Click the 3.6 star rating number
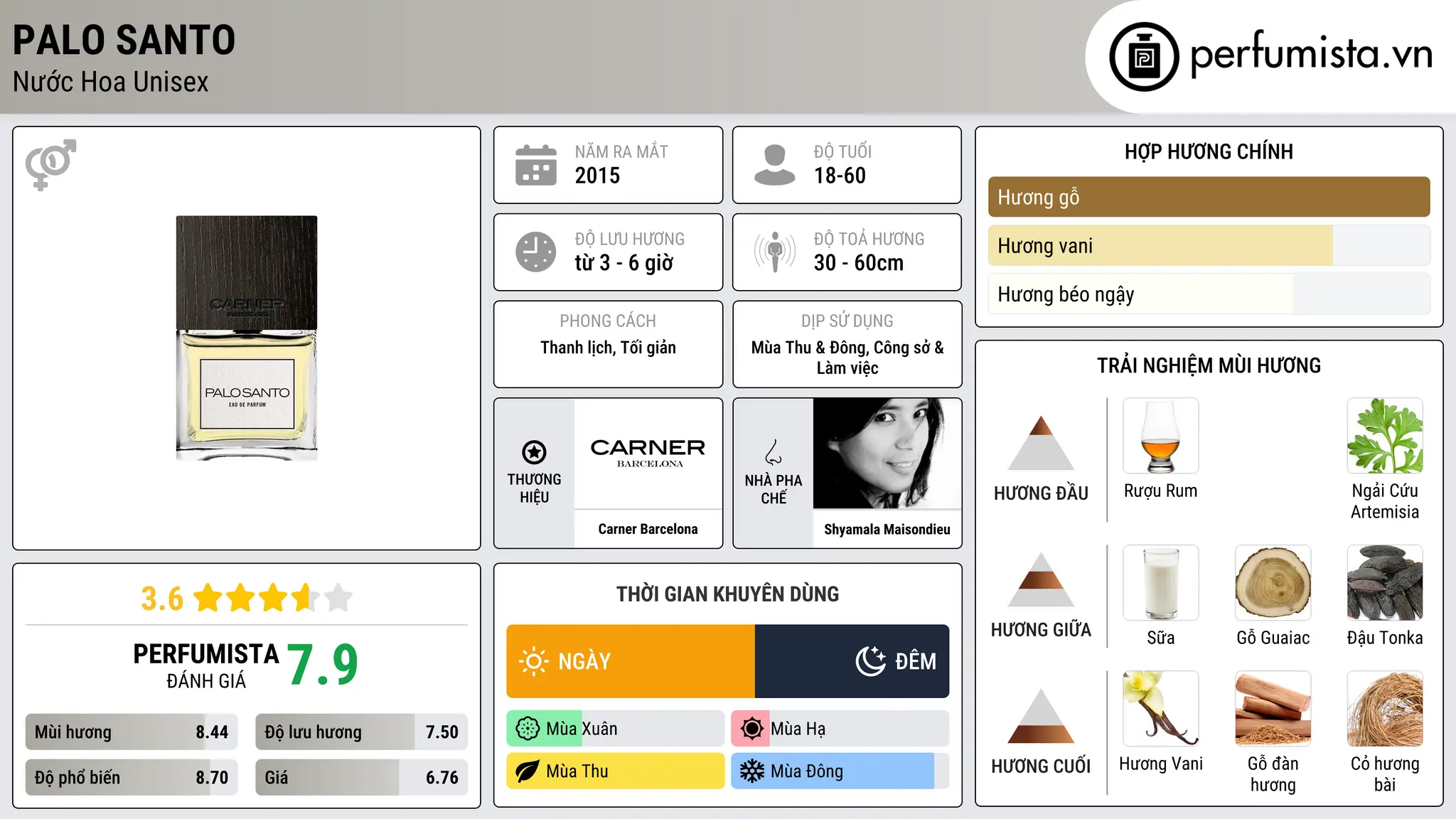The width and height of the screenshot is (1456, 819). click(x=162, y=599)
